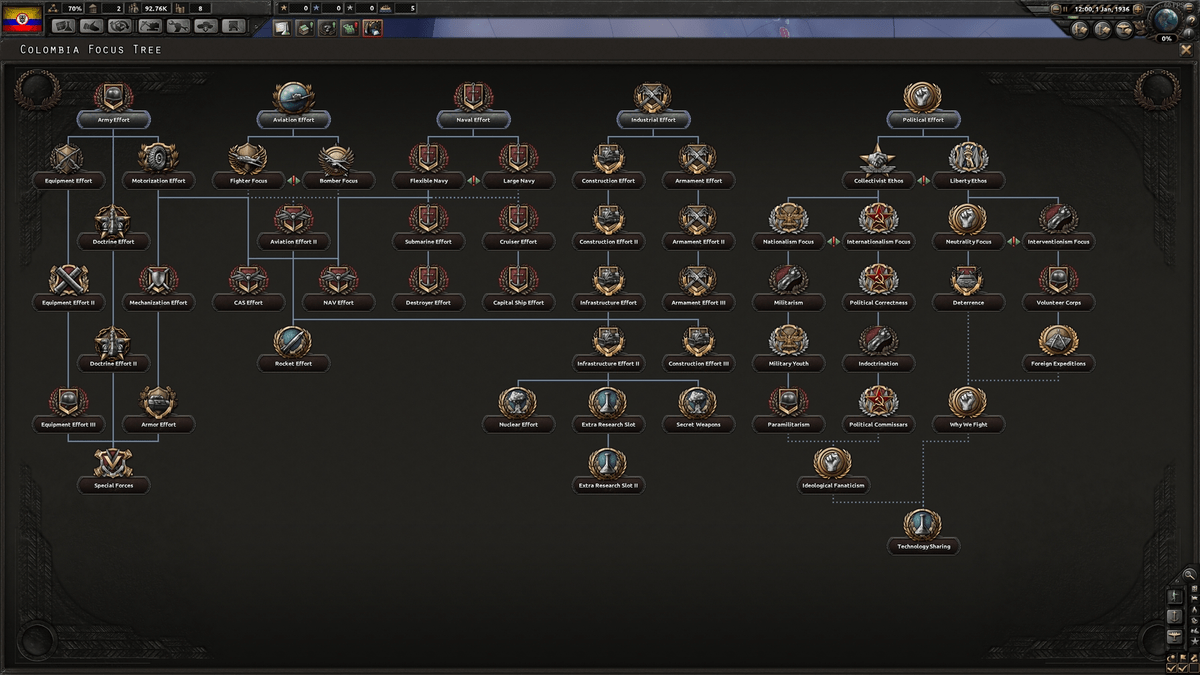Click the question mark help button
This screenshot has height=675, width=1200.
pyautogui.click(x=1192, y=21)
